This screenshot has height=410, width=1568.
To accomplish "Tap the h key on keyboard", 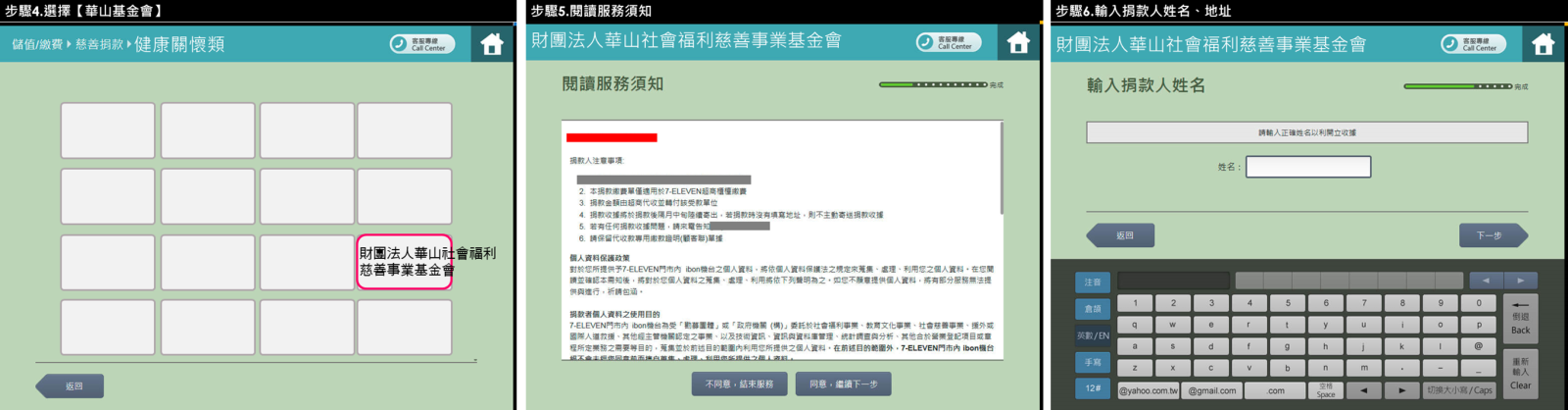I will coord(1326,346).
